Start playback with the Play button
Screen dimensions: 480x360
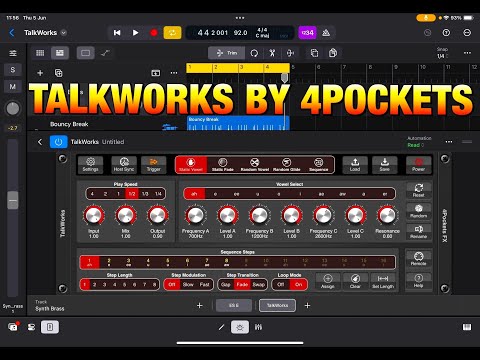pyautogui.click(x=135, y=33)
